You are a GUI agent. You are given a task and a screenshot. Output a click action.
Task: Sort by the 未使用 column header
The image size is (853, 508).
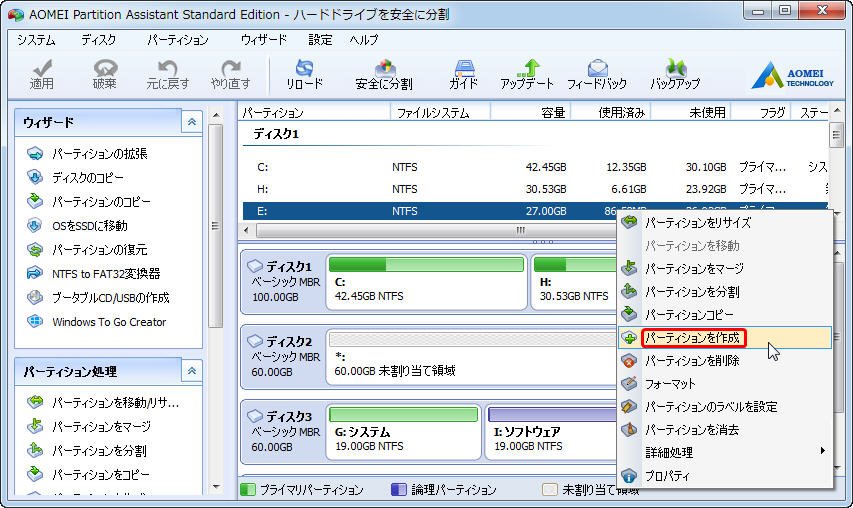click(691, 113)
